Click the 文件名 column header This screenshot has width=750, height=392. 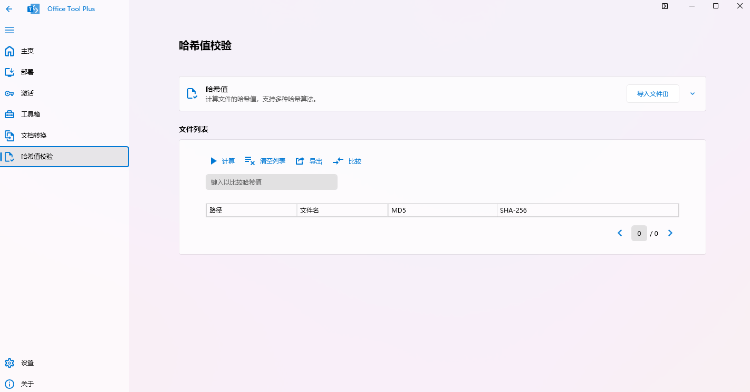(342, 210)
